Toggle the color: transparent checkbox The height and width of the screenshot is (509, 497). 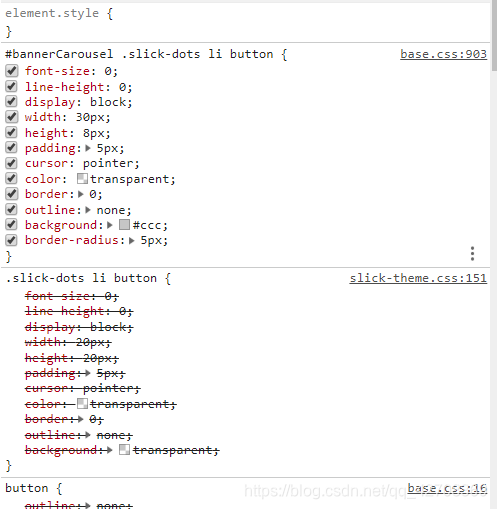11,179
